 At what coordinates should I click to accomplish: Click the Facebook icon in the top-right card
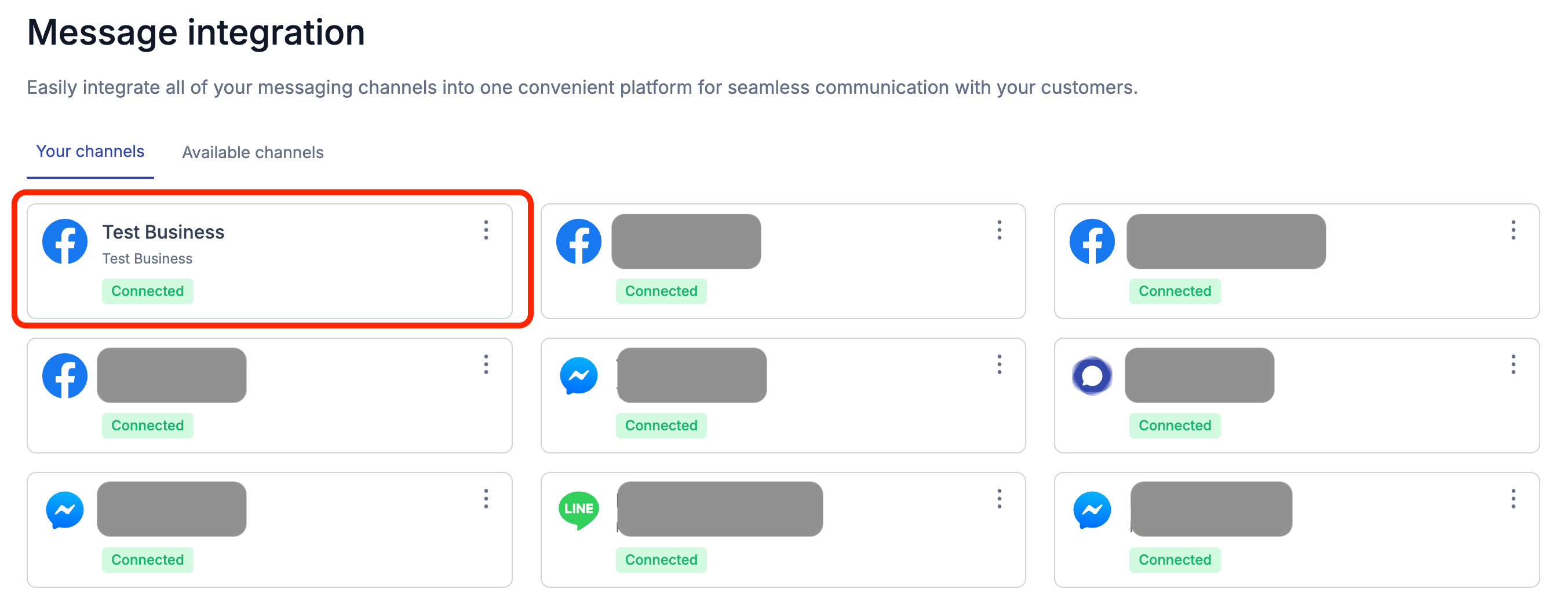click(1092, 242)
